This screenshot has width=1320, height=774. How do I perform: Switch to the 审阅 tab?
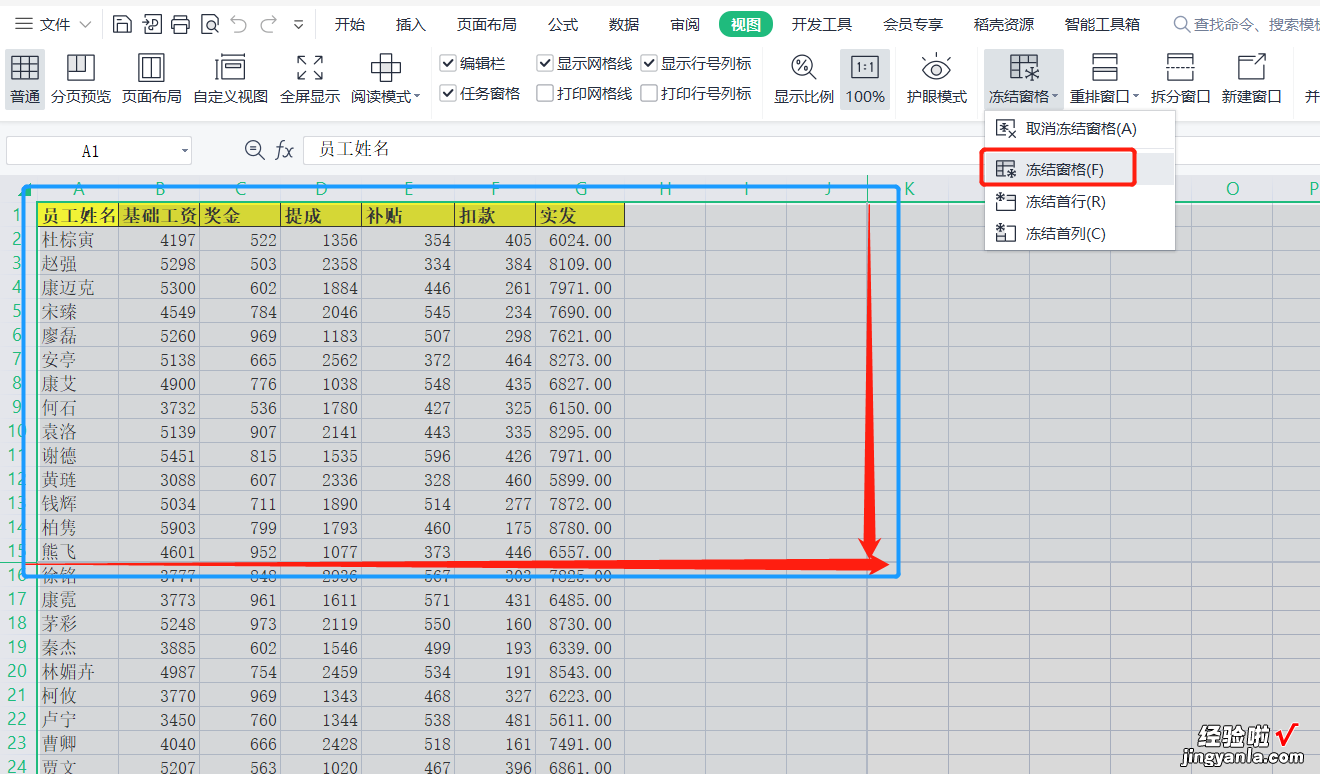click(x=685, y=24)
